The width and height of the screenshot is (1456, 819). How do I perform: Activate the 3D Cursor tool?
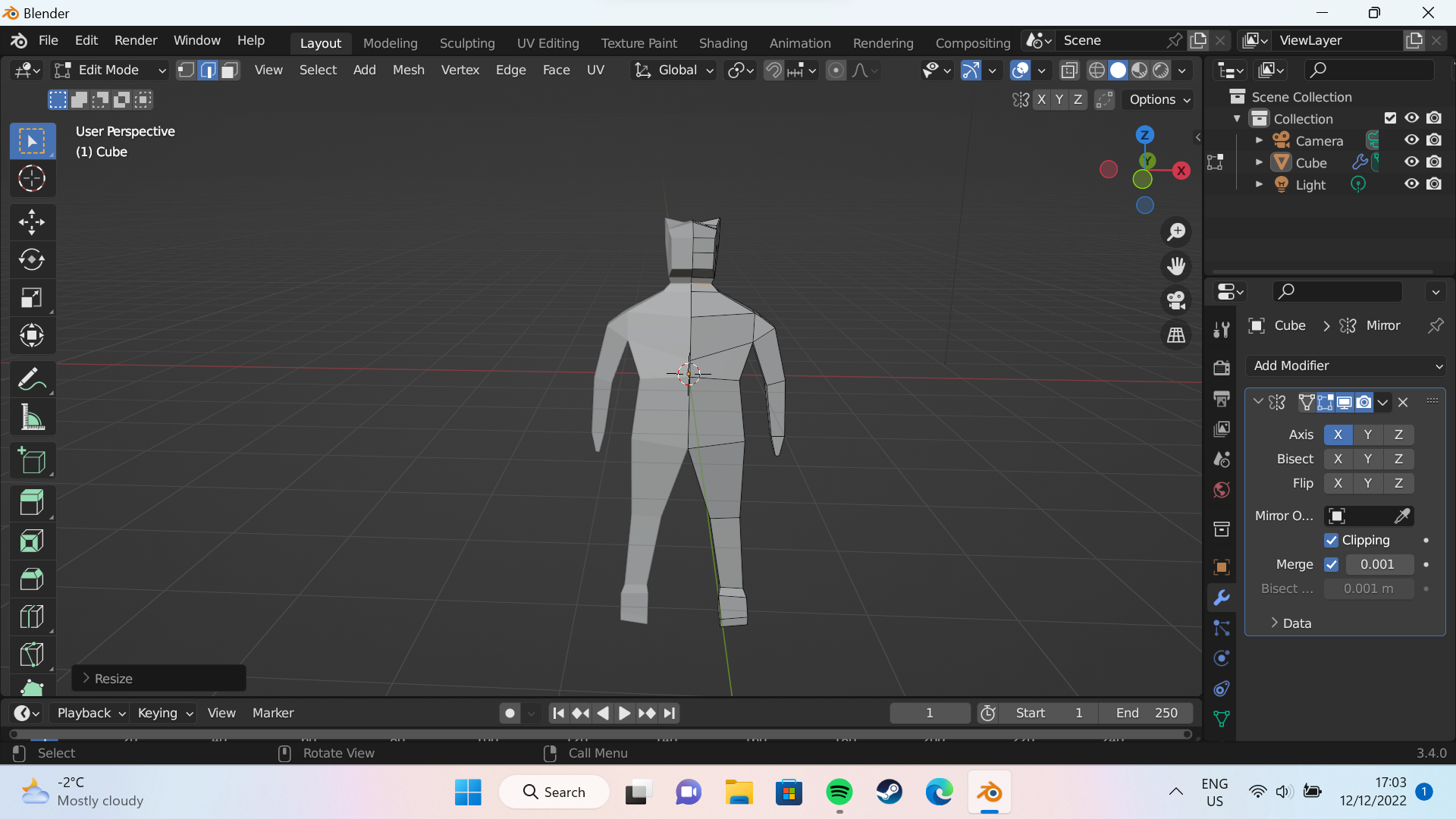[32, 179]
